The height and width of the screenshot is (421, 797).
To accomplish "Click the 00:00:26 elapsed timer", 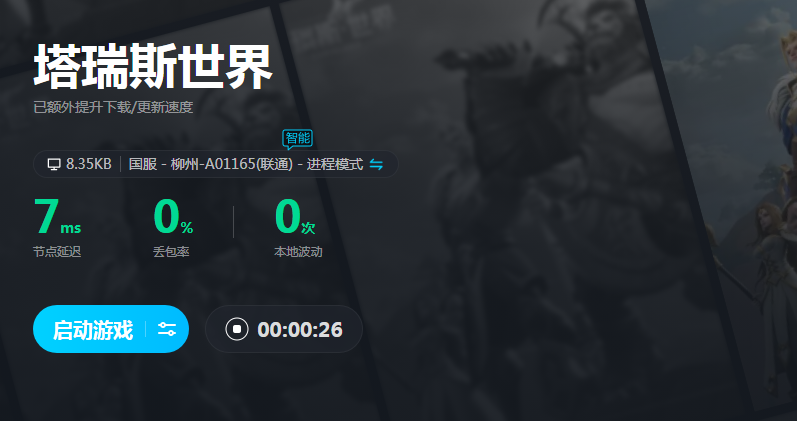I will coord(300,329).
